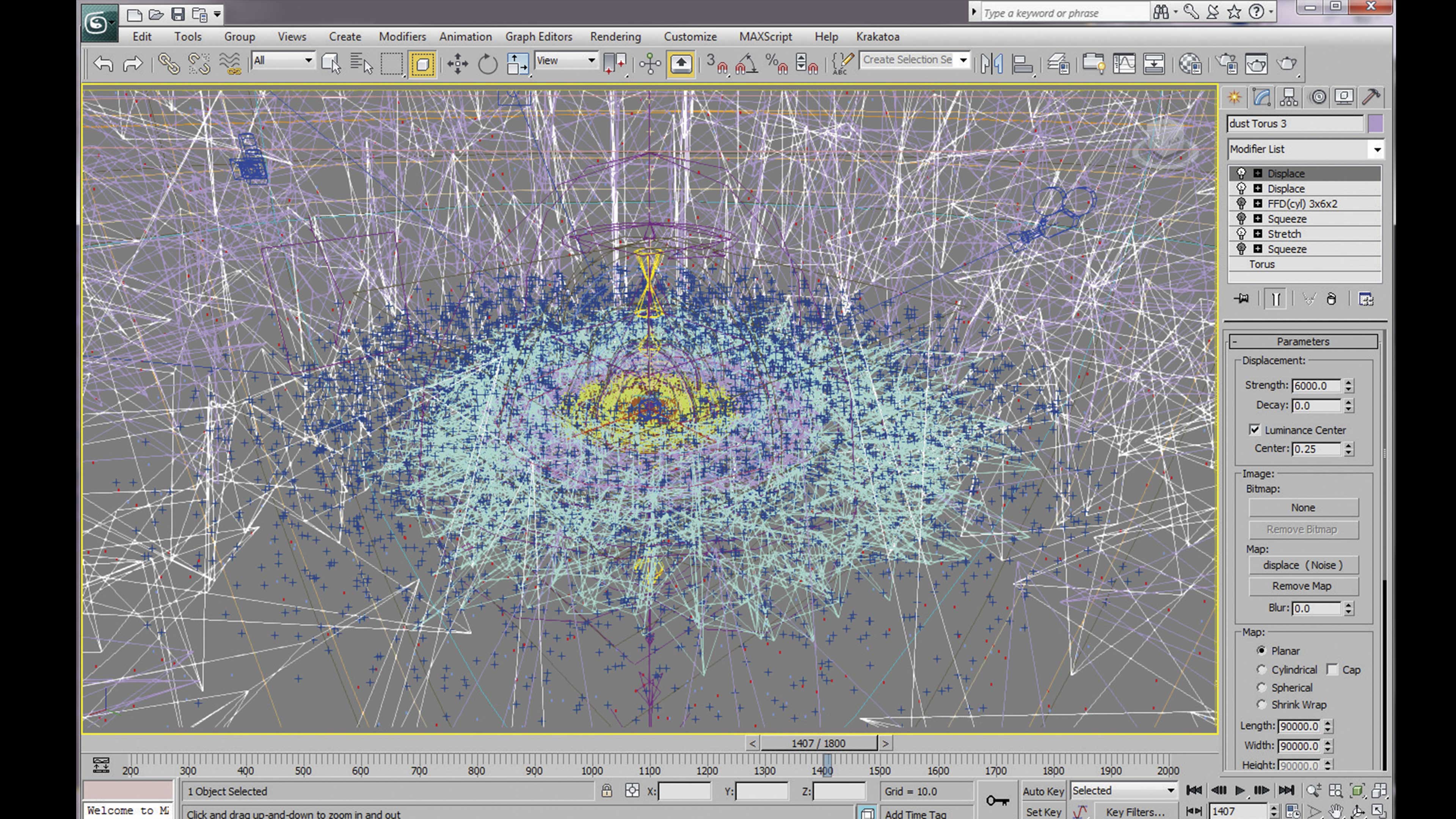Open the Modifier List dropdown
Viewport: 1456px width, 819px height.
1305,149
